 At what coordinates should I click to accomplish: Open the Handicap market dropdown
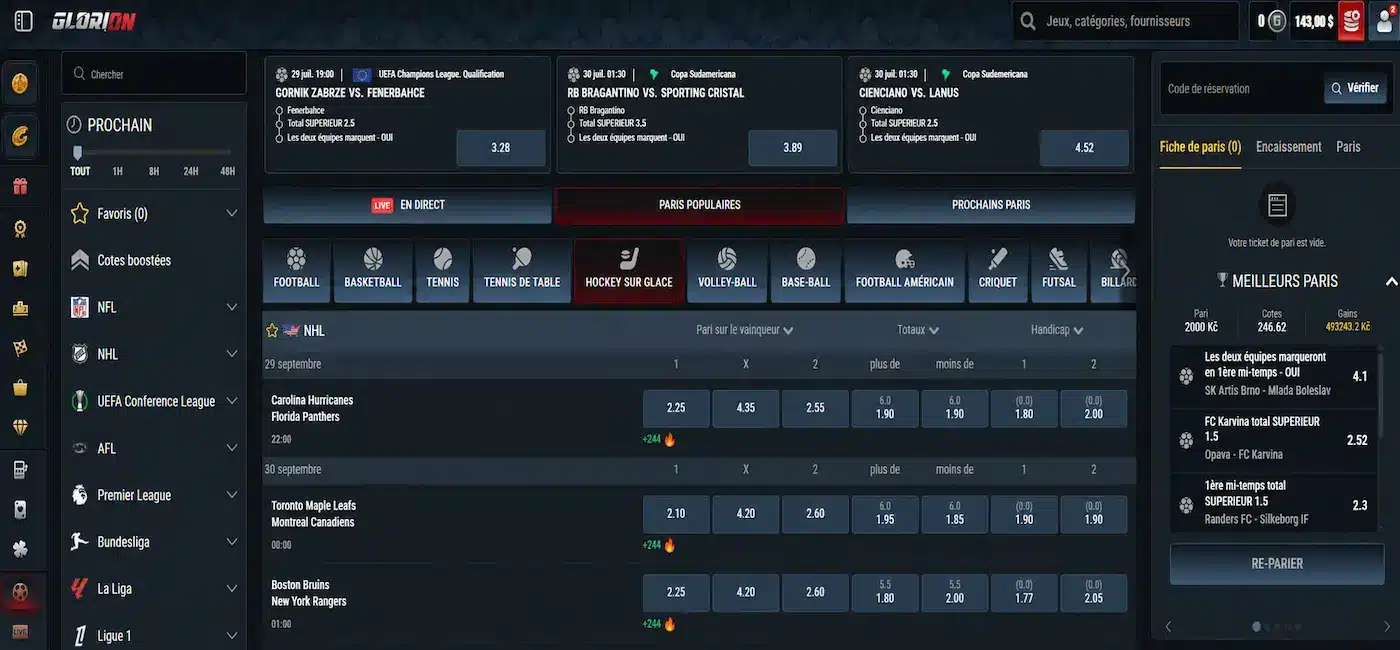pyautogui.click(x=1057, y=330)
